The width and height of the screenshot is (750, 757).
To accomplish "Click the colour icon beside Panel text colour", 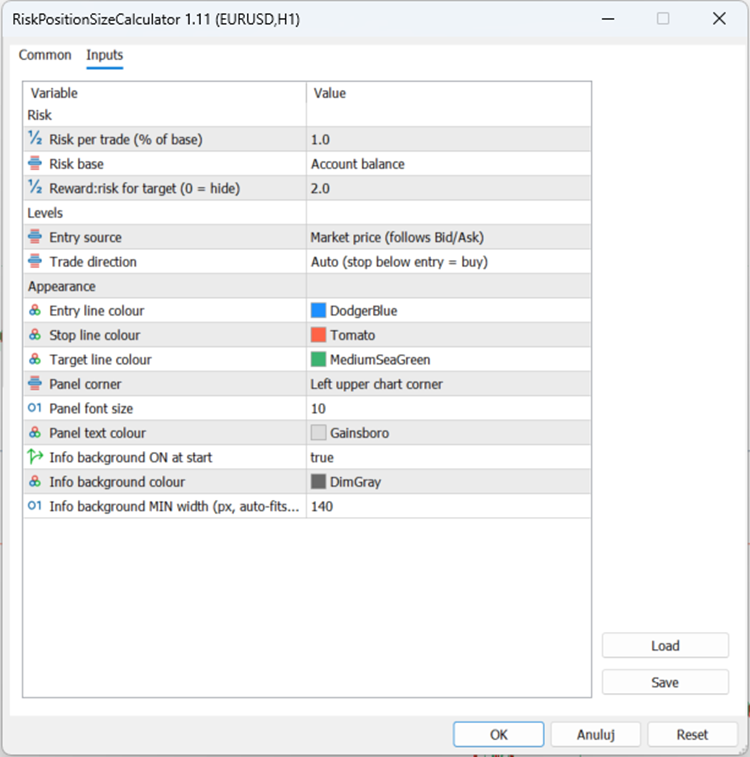I will coord(35,433).
